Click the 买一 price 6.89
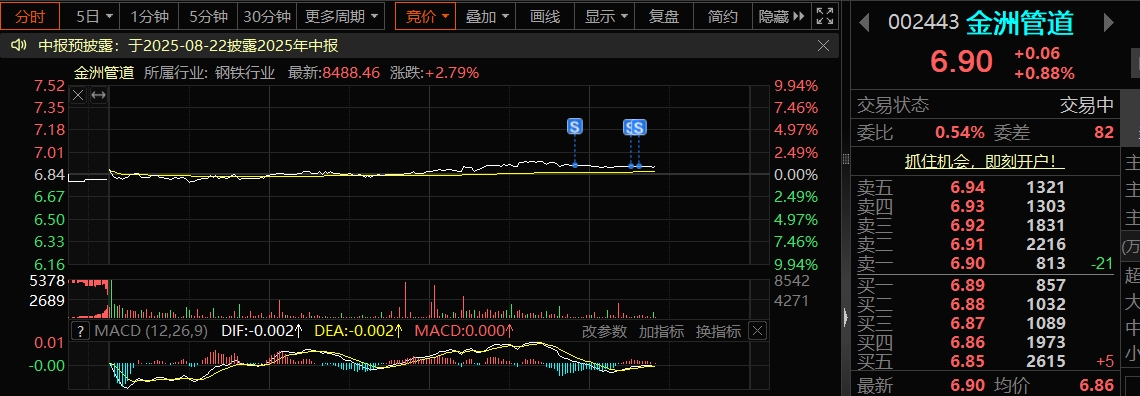The image size is (1140, 396). point(968,286)
